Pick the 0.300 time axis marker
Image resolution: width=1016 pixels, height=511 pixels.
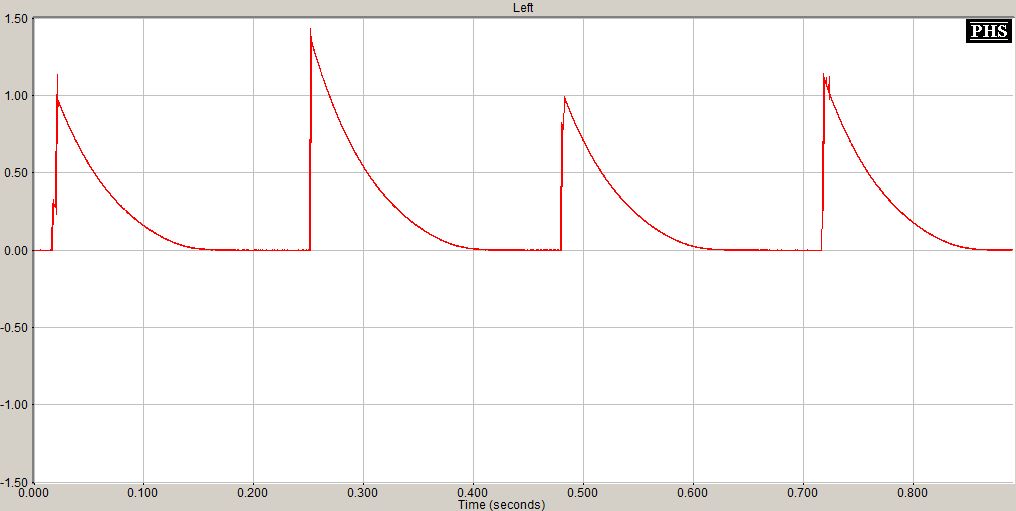click(x=363, y=493)
